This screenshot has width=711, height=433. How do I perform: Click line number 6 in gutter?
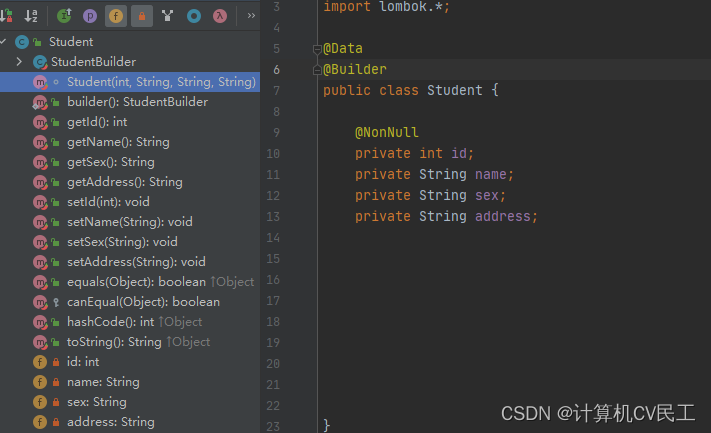click(276, 70)
